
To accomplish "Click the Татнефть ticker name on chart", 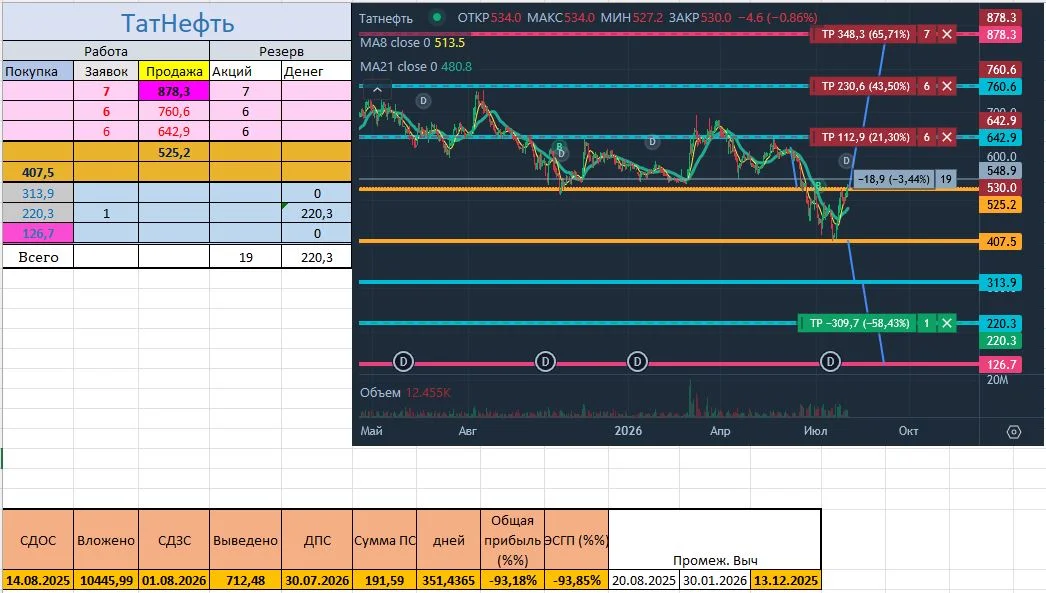I will click(386, 18).
